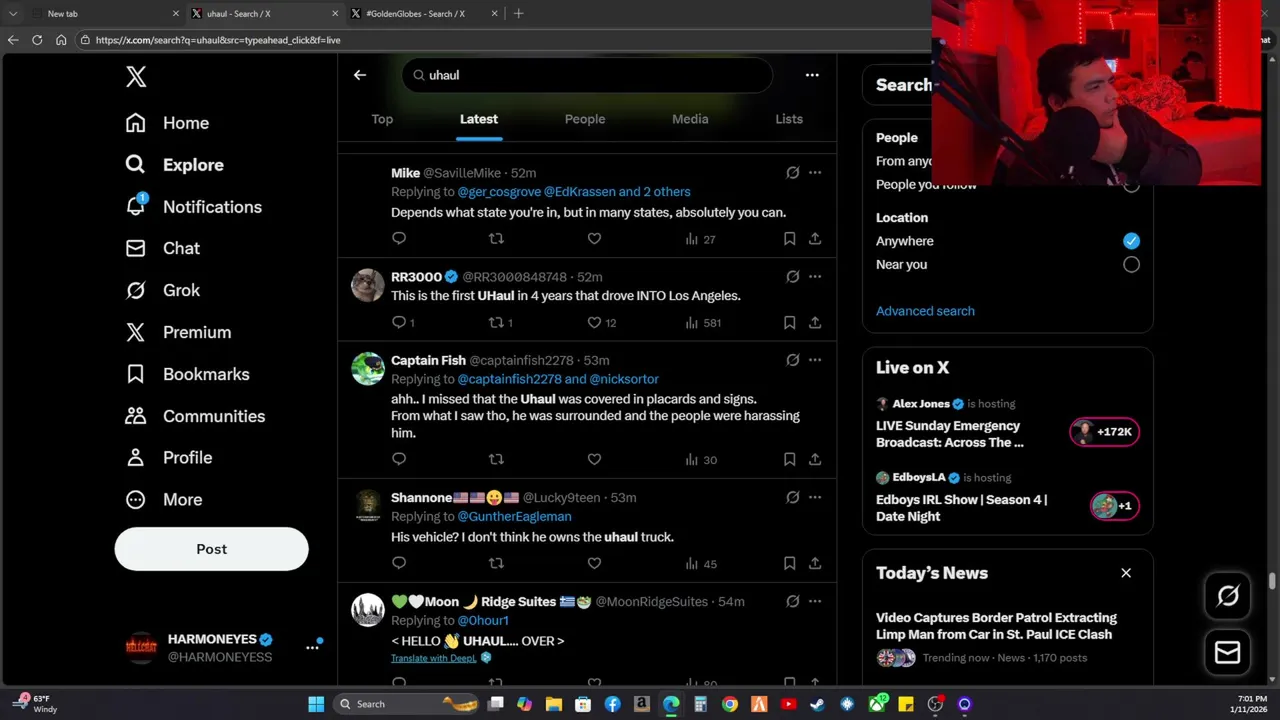This screenshot has width=1280, height=720.
Task: Switch to the People tab
Action: (x=585, y=119)
